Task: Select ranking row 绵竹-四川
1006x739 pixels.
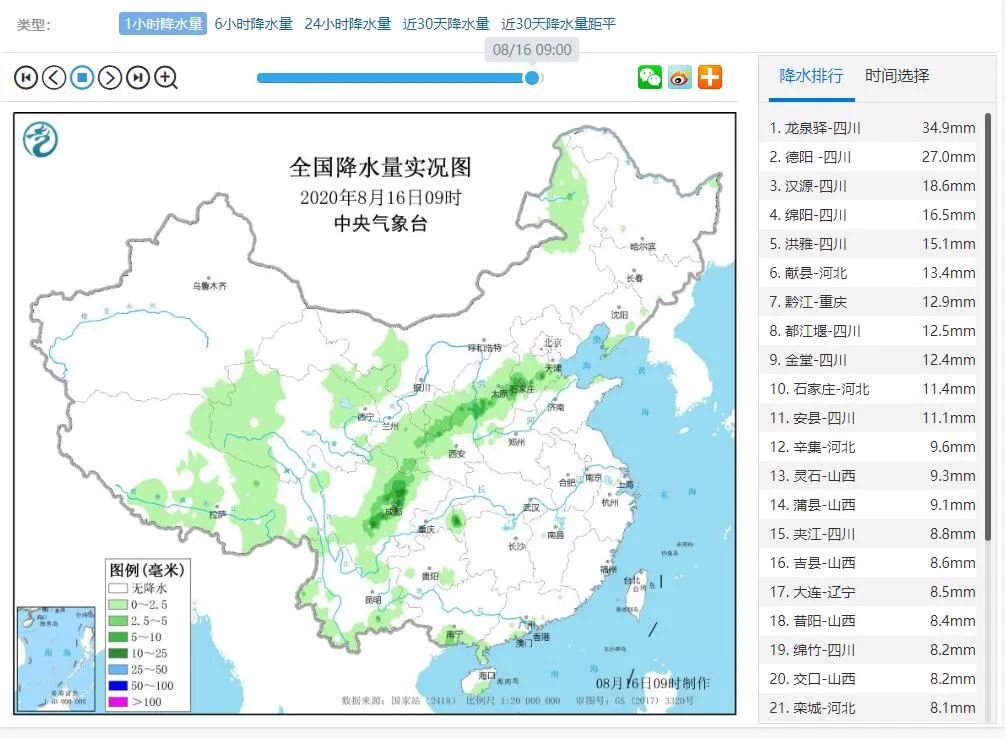Action: click(x=872, y=650)
